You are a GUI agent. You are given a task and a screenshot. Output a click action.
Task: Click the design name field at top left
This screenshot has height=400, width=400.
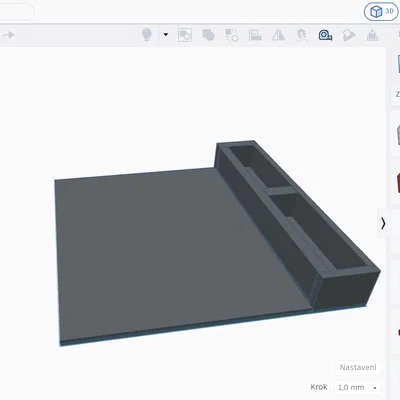click(x=16, y=12)
